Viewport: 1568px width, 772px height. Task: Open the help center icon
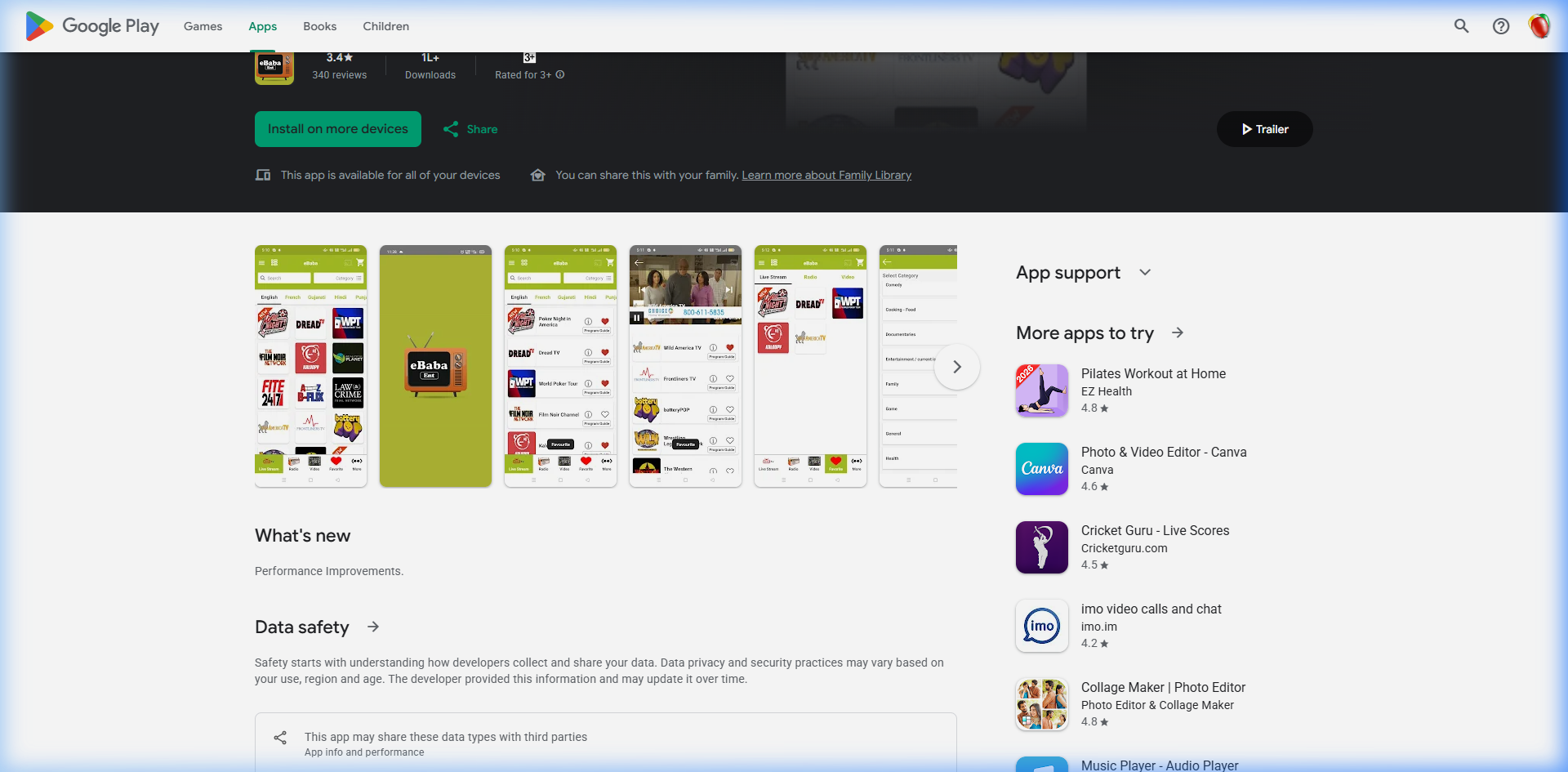pos(1500,26)
